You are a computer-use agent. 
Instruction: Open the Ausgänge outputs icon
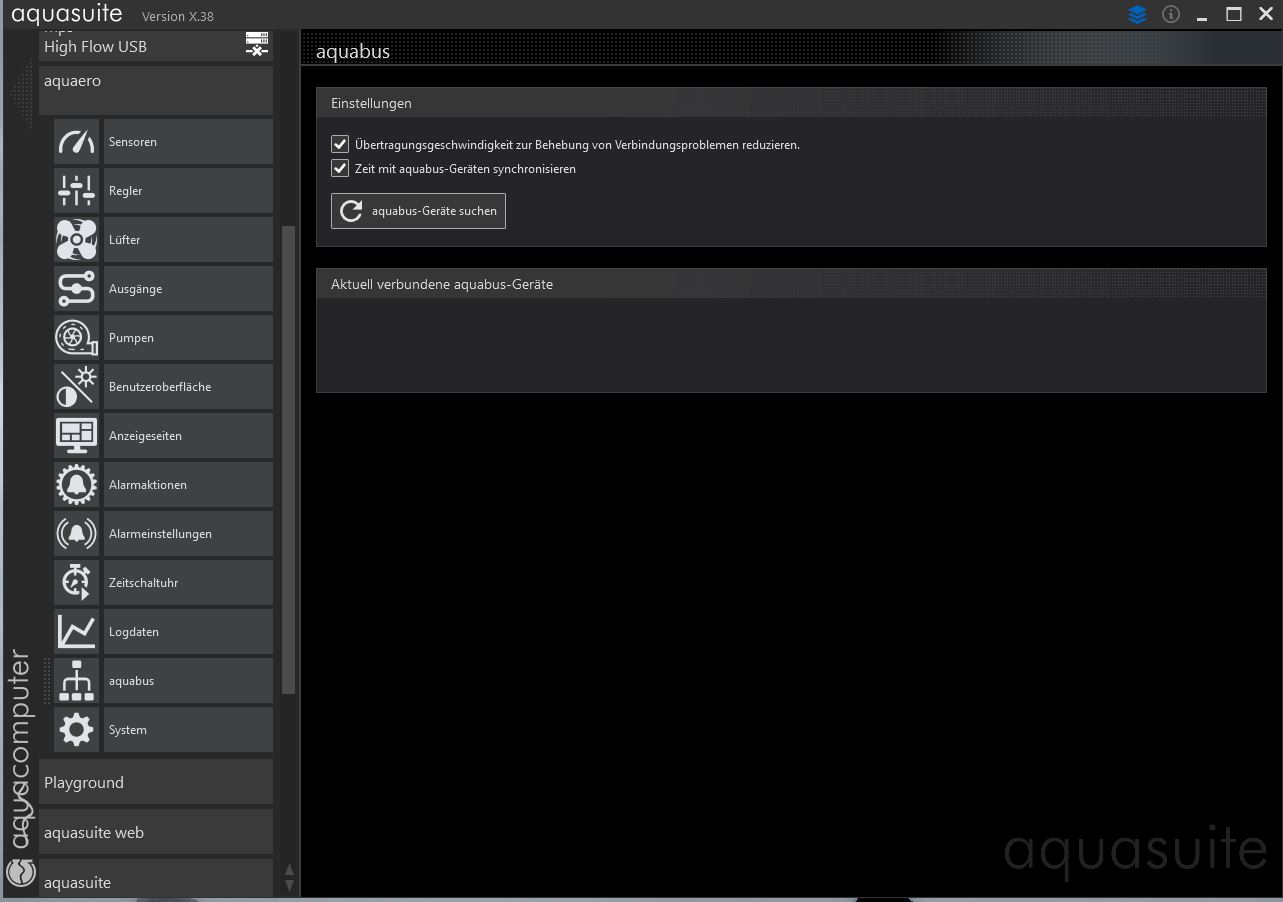(76, 289)
